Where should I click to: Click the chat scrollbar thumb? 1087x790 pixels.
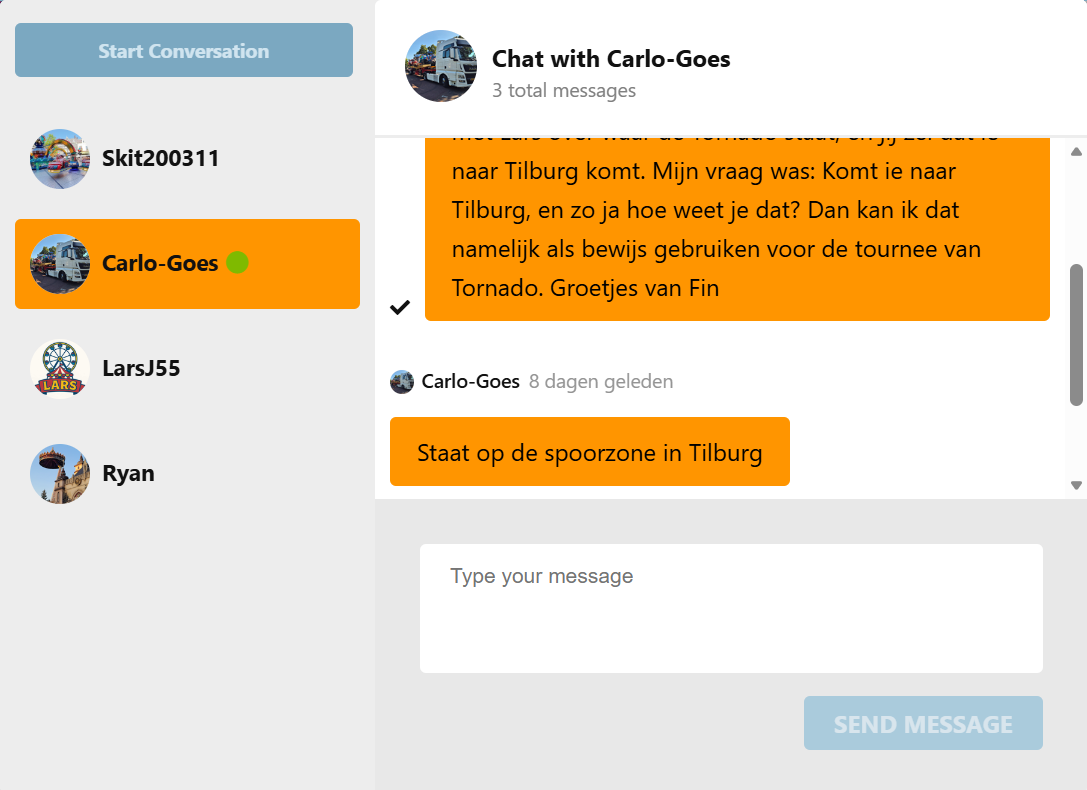click(x=1076, y=334)
